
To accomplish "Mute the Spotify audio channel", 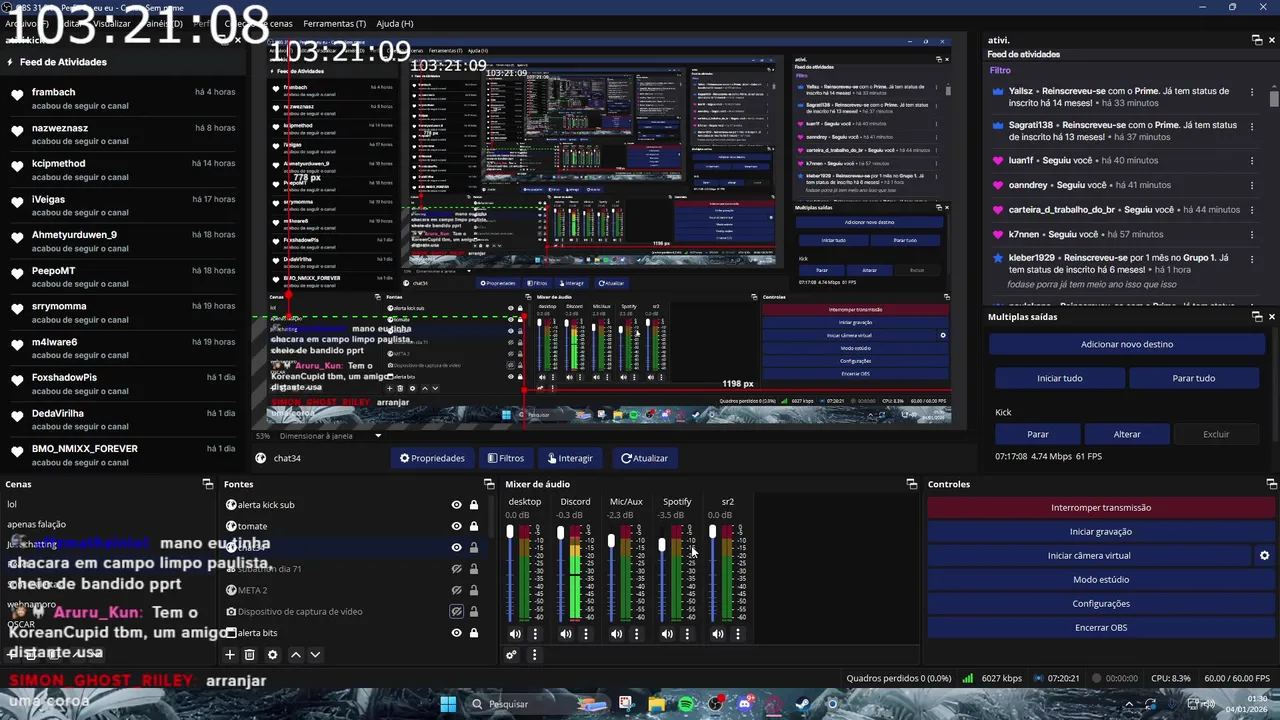I will pos(667,634).
